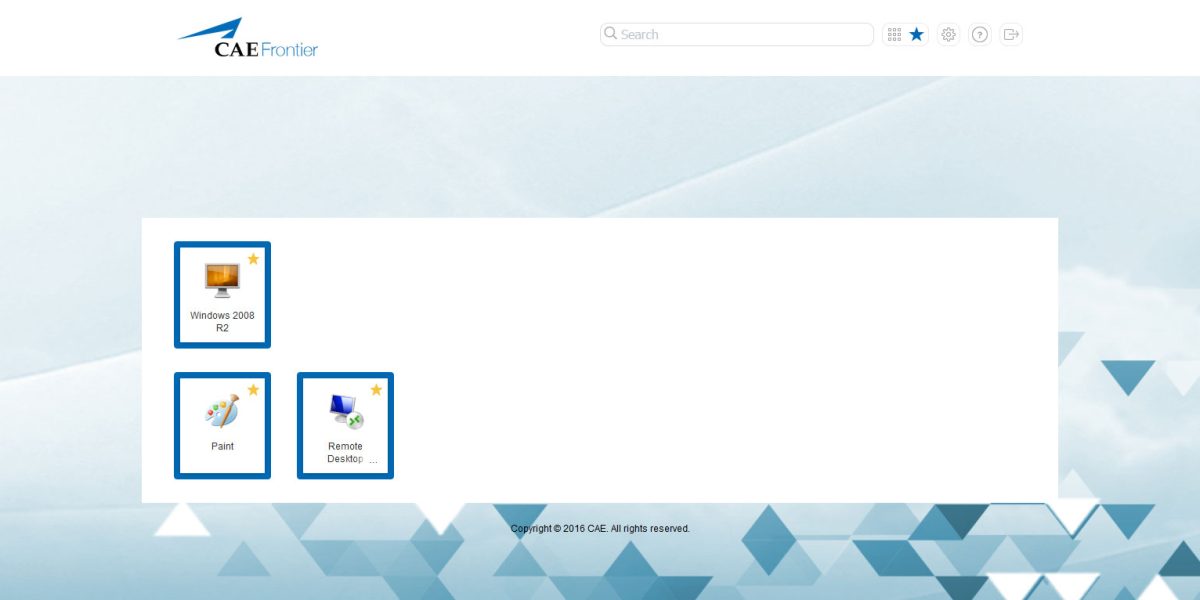Toggle the favorite star on Paint
The width and height of the screenshot is (1200, 600).
click(254, 390)
